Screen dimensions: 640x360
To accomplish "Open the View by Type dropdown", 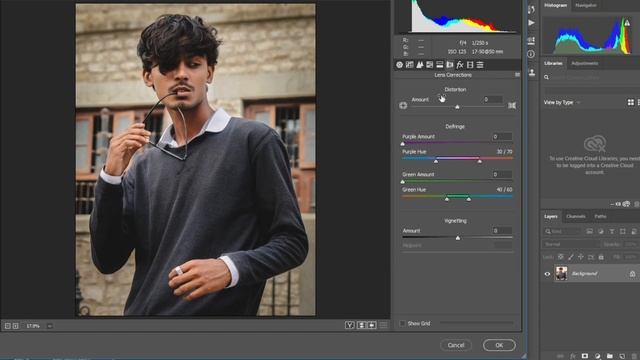I will coord(562,102).
